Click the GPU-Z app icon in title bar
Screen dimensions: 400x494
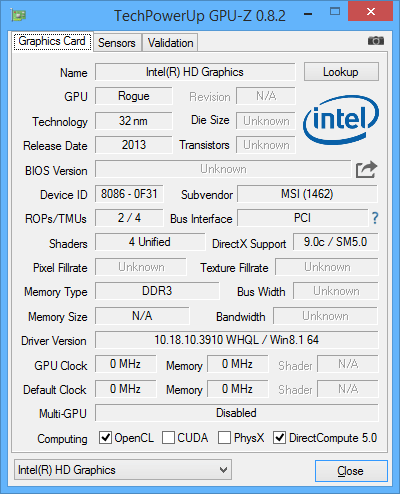point(18,15)
